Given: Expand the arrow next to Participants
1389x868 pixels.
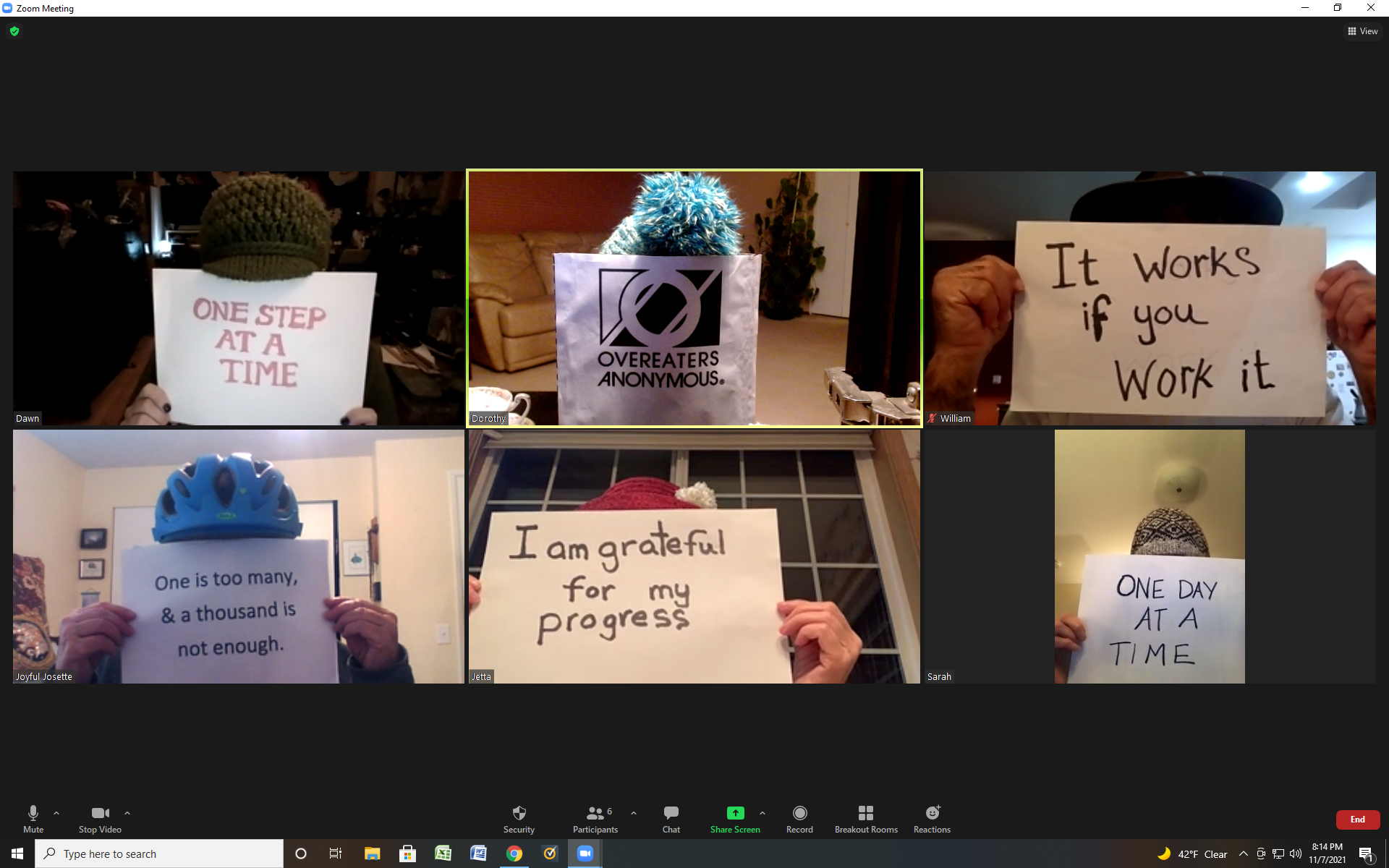Looking at the screenshot, I should click(634, 813).
